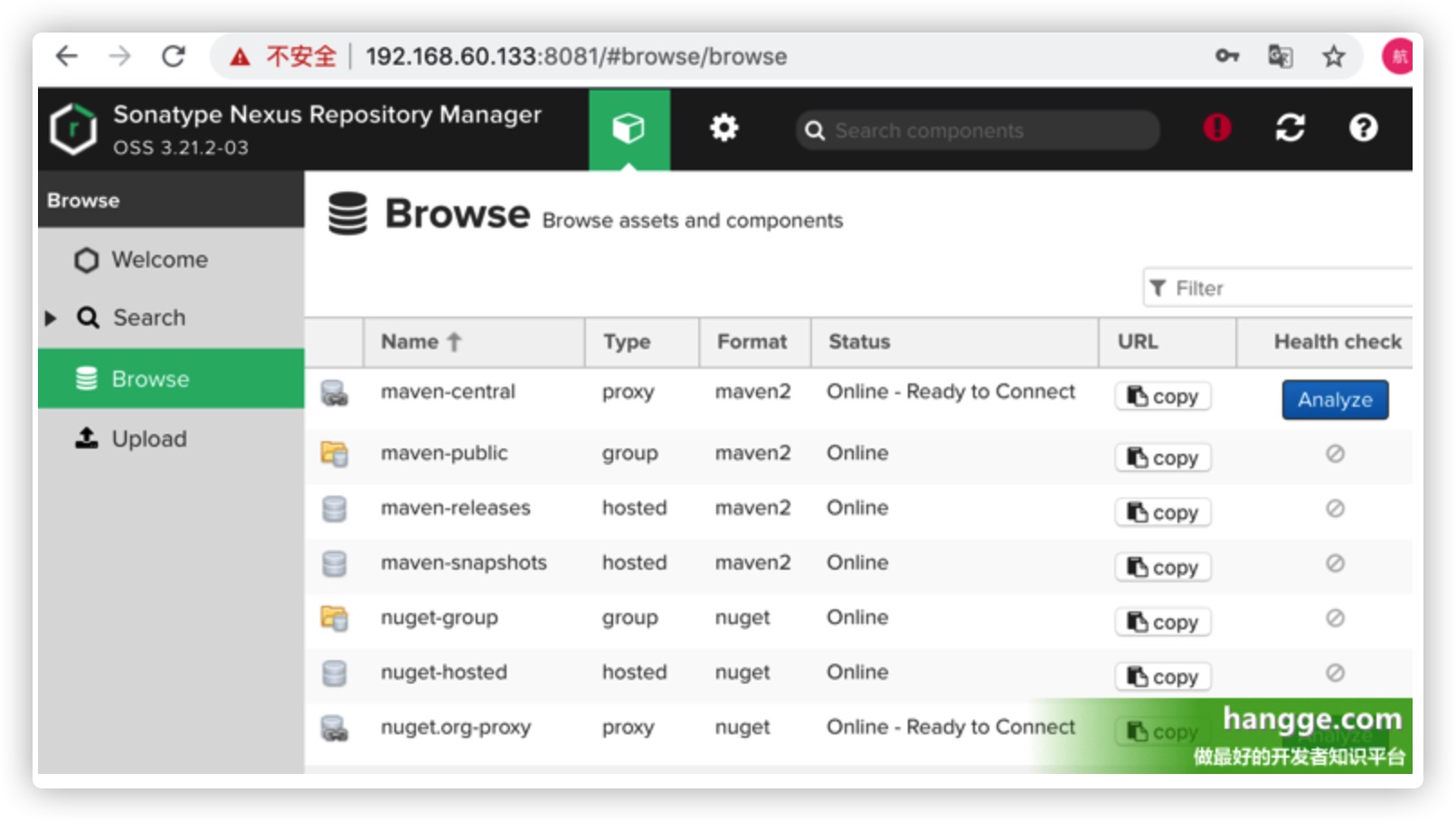Go forward using the browser forward arrow
The height and width of the screenshot is (821, 1456).
click(x=119, y=56)
